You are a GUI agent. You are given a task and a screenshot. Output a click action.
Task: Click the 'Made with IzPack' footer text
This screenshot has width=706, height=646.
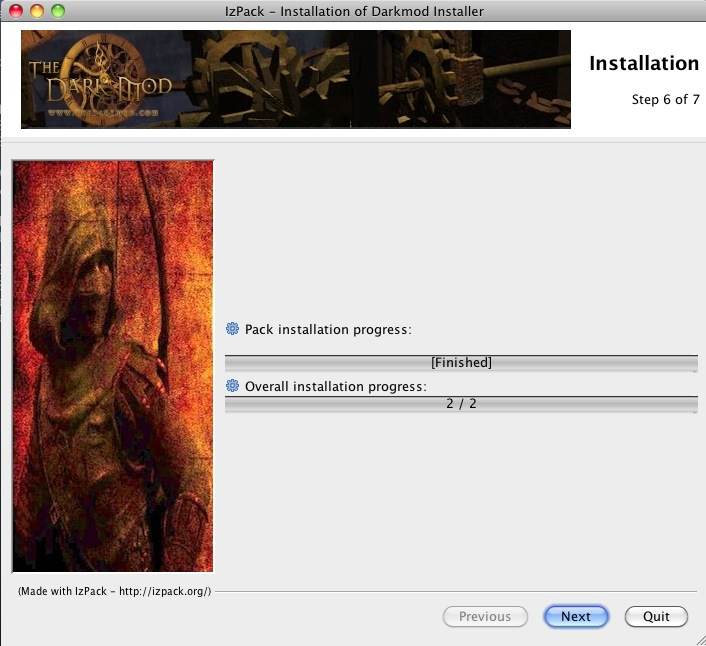coord(114,591)
